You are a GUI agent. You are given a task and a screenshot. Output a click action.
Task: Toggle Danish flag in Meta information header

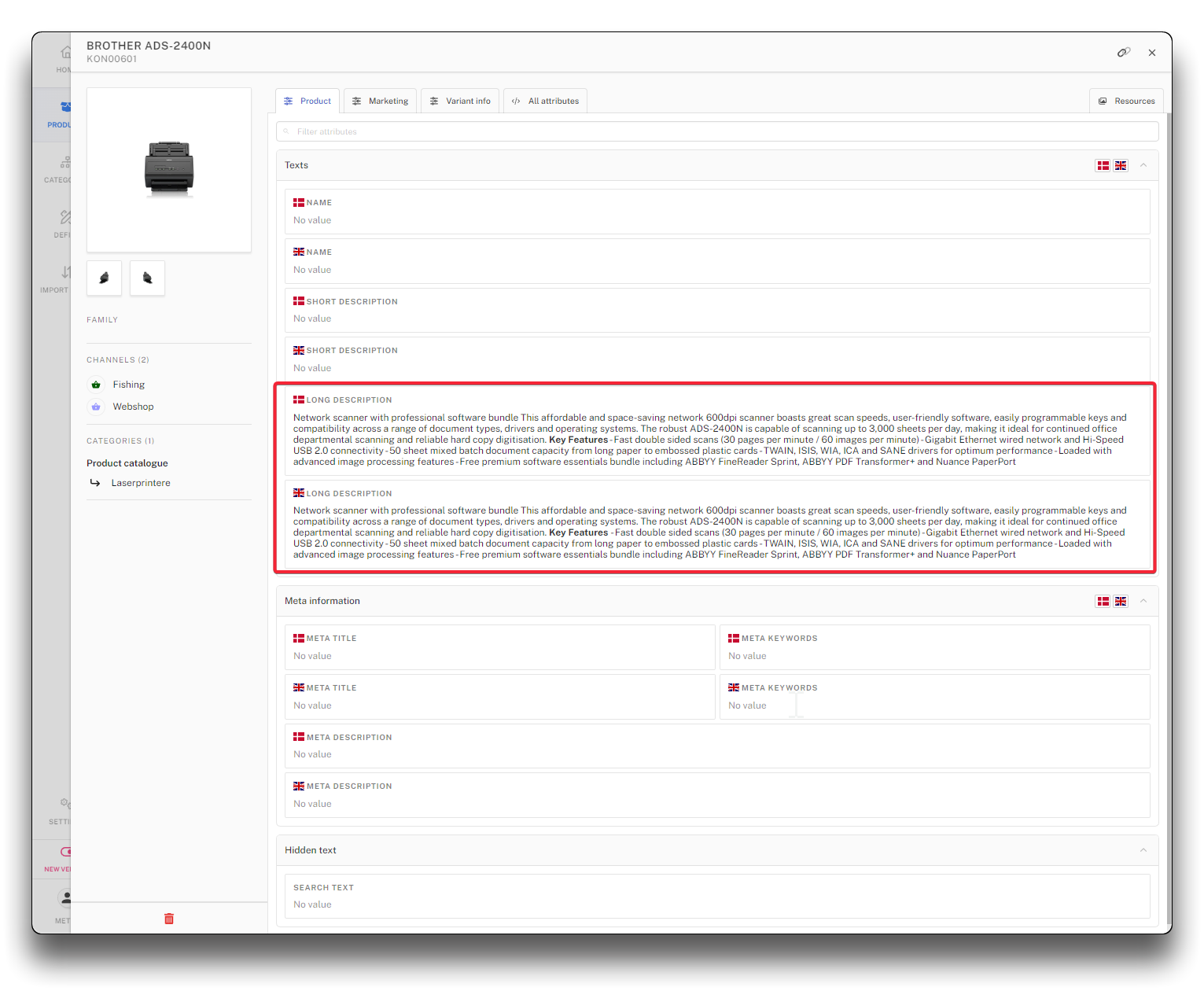(1103, 601)
